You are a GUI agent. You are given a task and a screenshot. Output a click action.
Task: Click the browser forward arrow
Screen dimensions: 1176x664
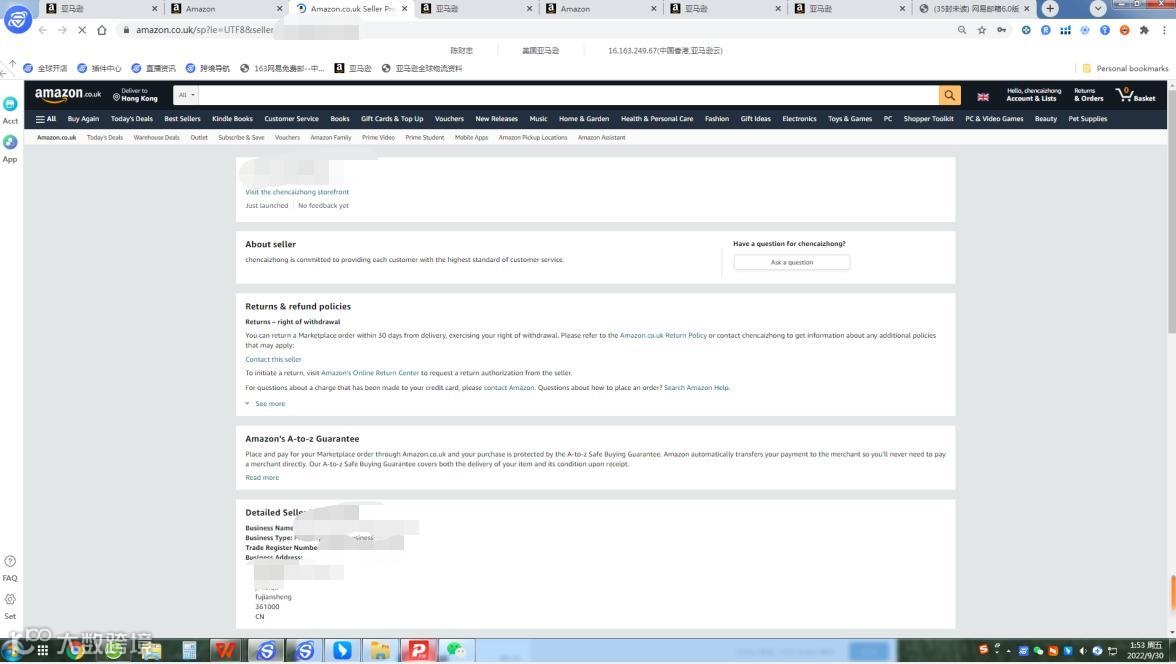(x=62, y=30)
